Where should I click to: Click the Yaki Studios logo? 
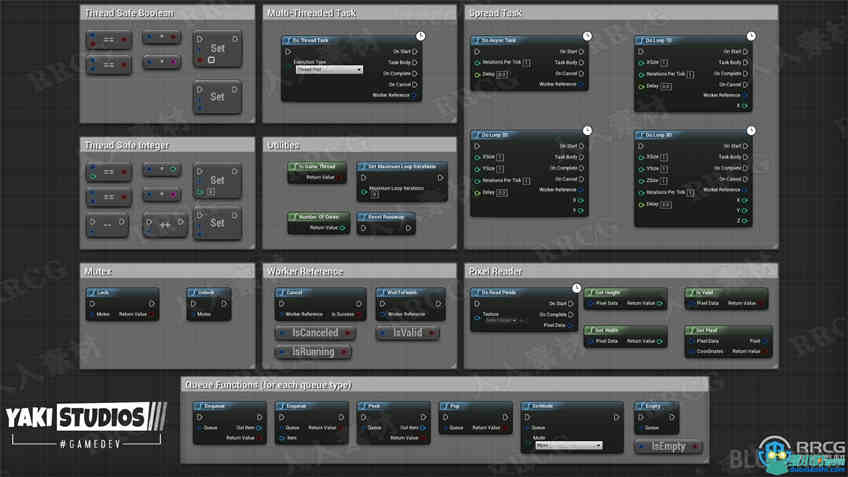[x=87, y=425]
